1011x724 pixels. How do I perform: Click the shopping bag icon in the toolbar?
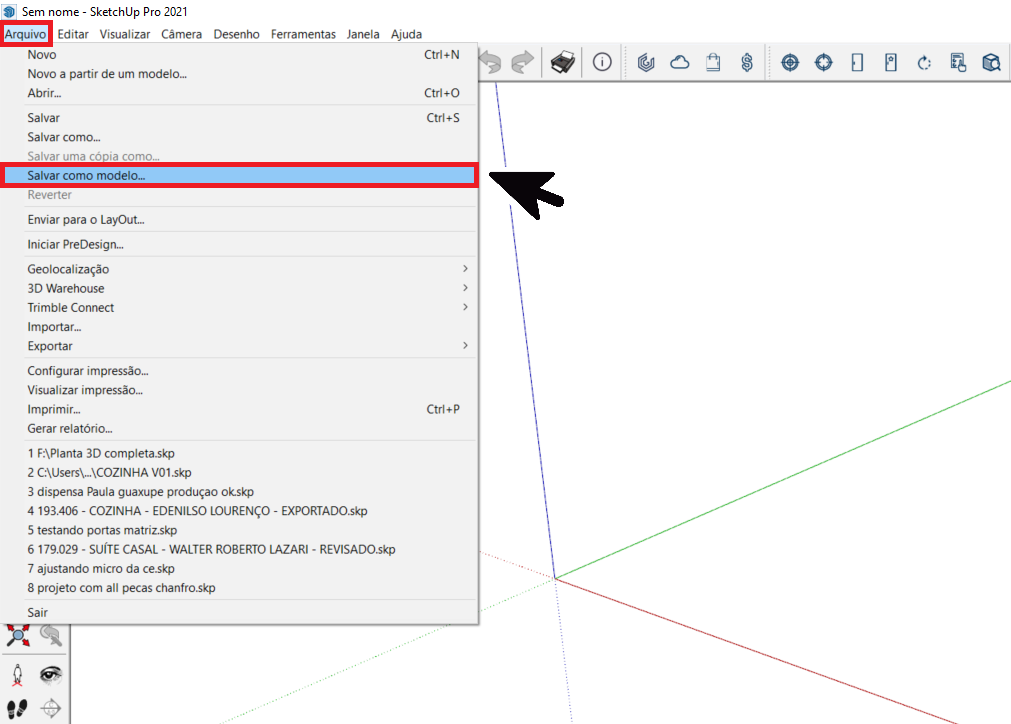[x=713, y=63]
